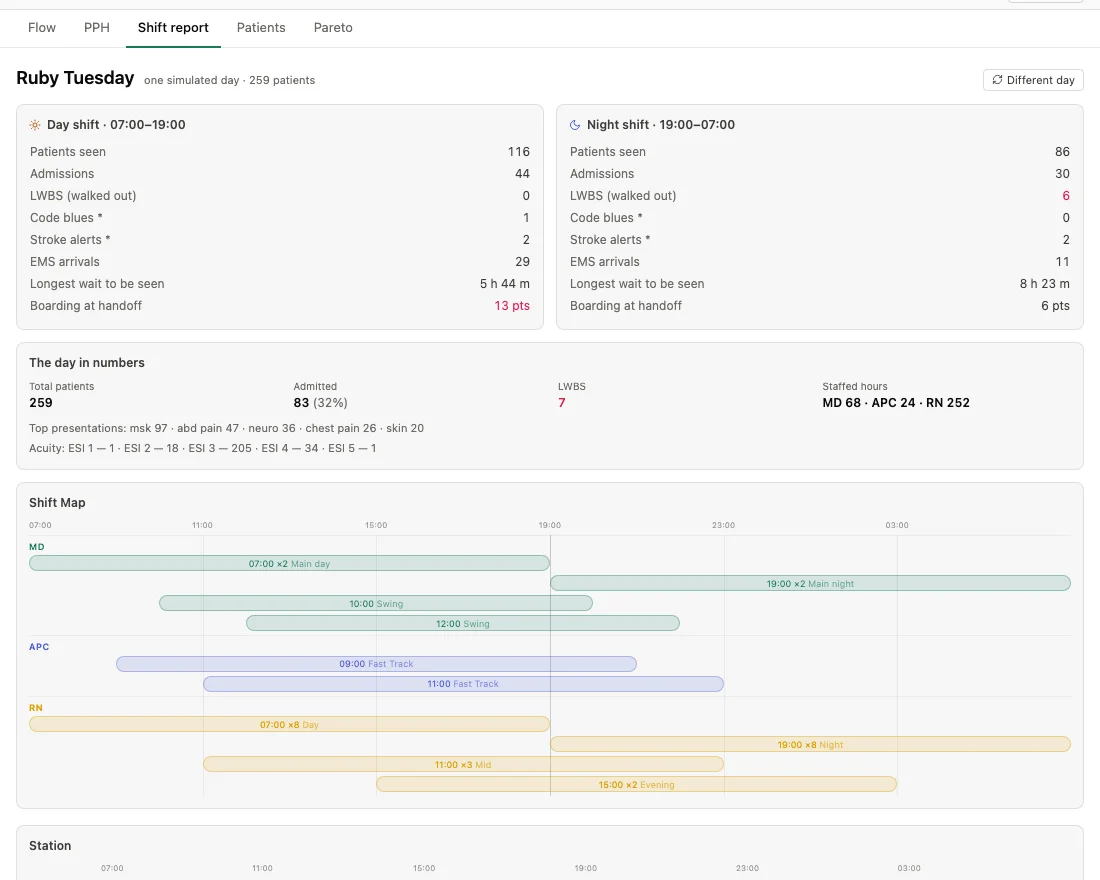
Task: Open the Flow tab
Action: point(41,27)
